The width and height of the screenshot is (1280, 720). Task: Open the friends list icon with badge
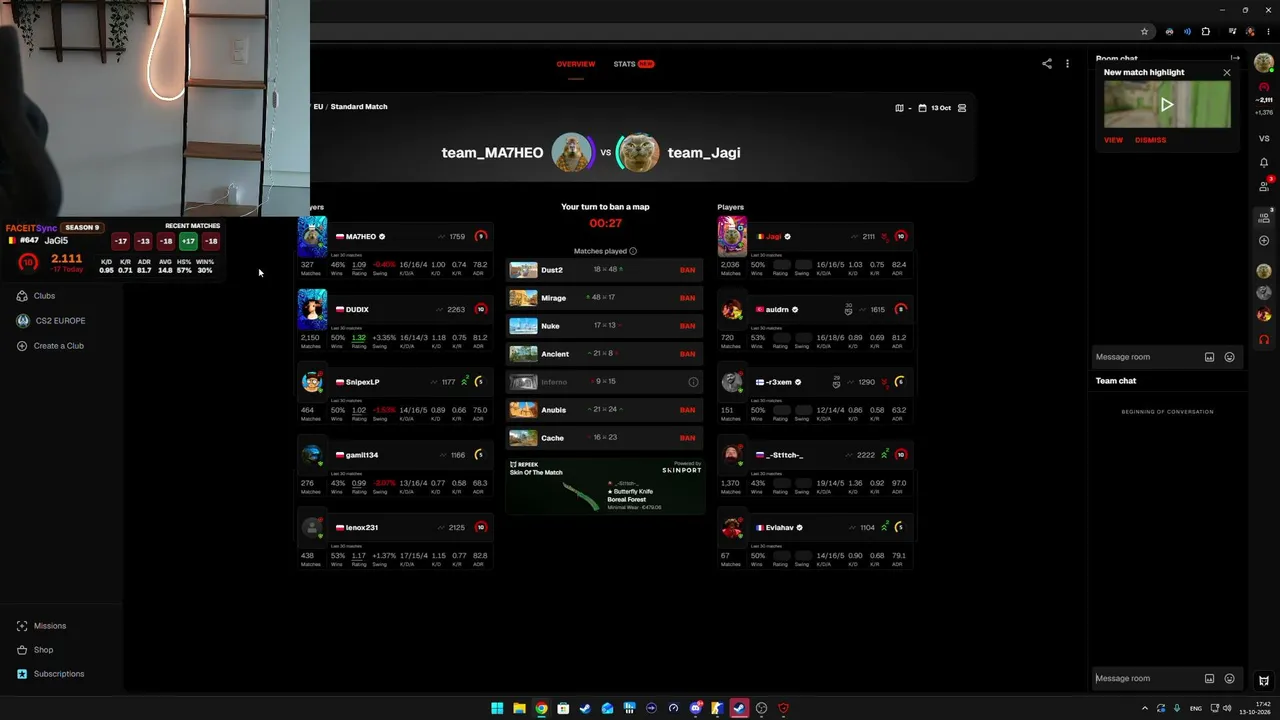point(1264,184)
